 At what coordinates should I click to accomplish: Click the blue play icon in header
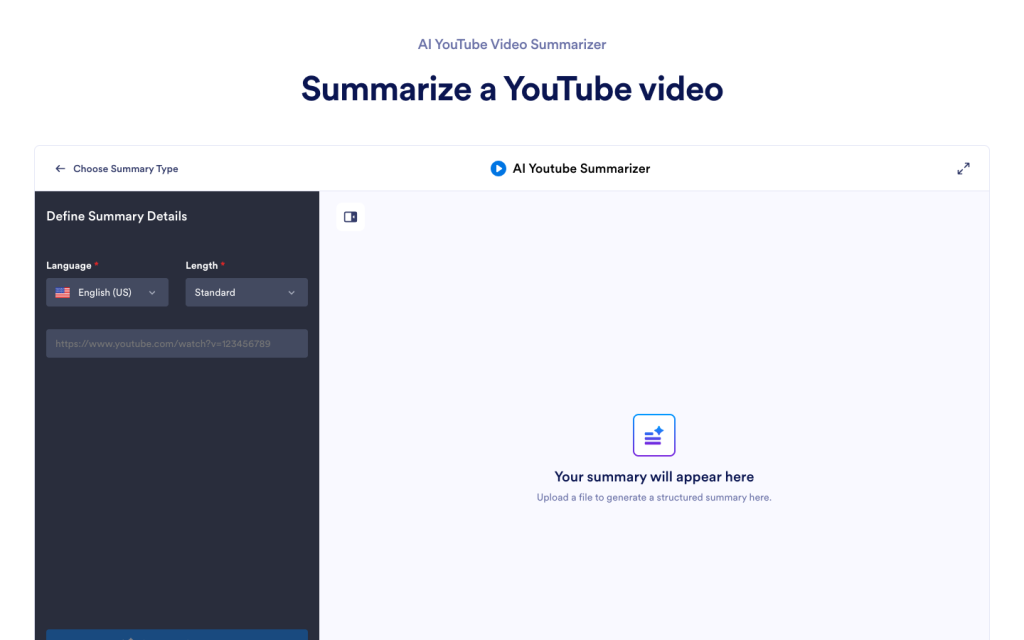point(498,168)
